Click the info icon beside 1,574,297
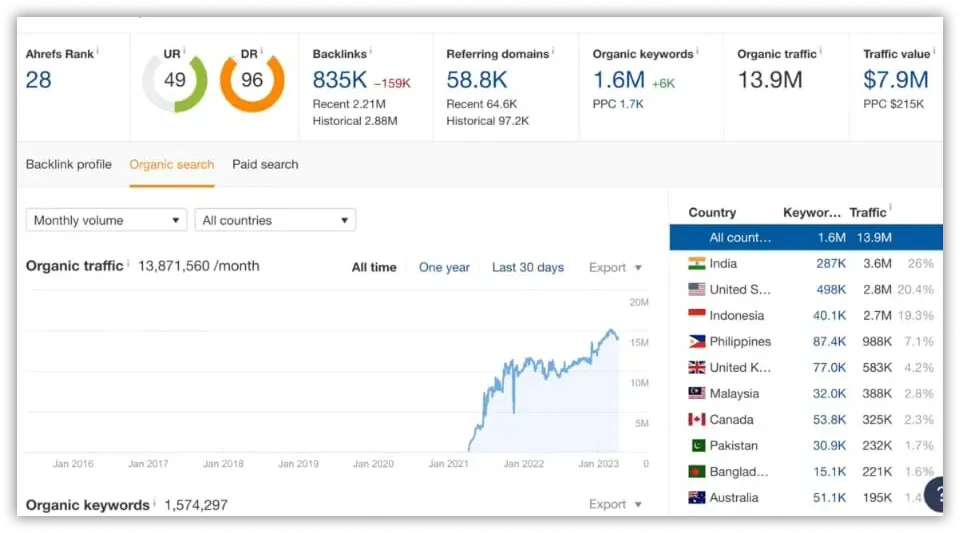Screen dimensions: 960x533 [154, 502]
